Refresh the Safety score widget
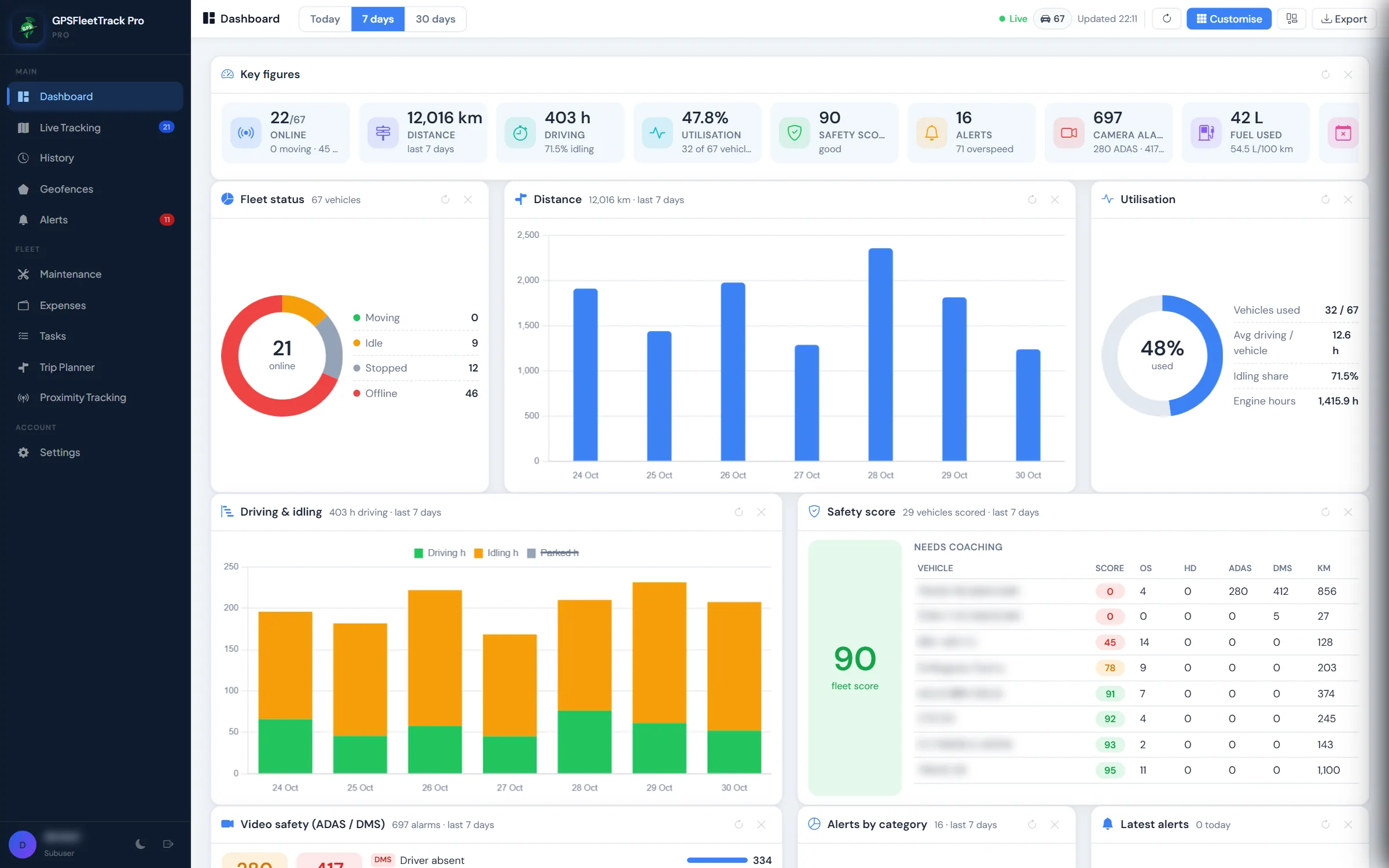Image resolution: width=1389 pixels, height=868 pixels. click(1326, 512)
